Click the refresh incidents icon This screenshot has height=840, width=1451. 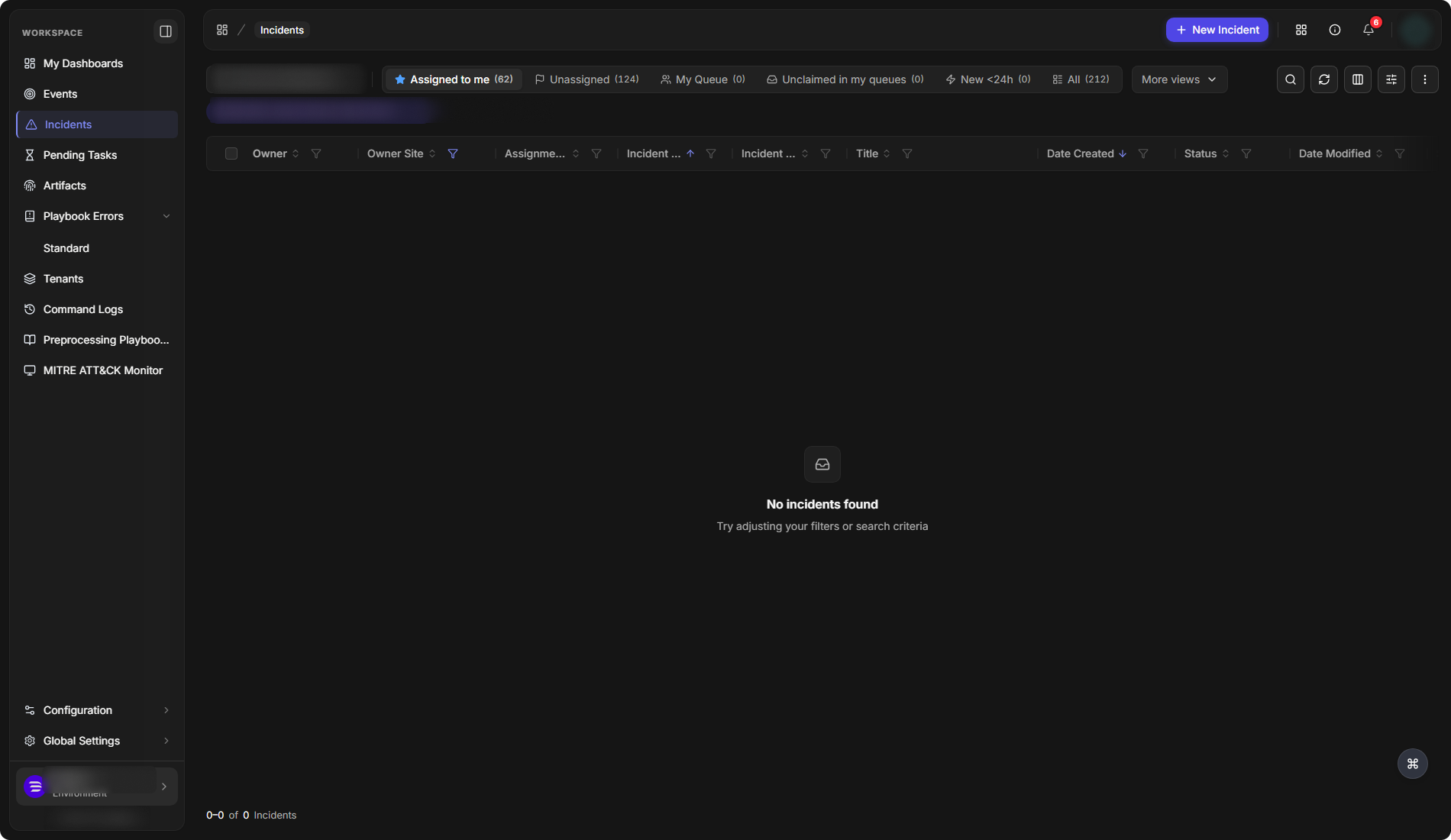click(1323, 79)
